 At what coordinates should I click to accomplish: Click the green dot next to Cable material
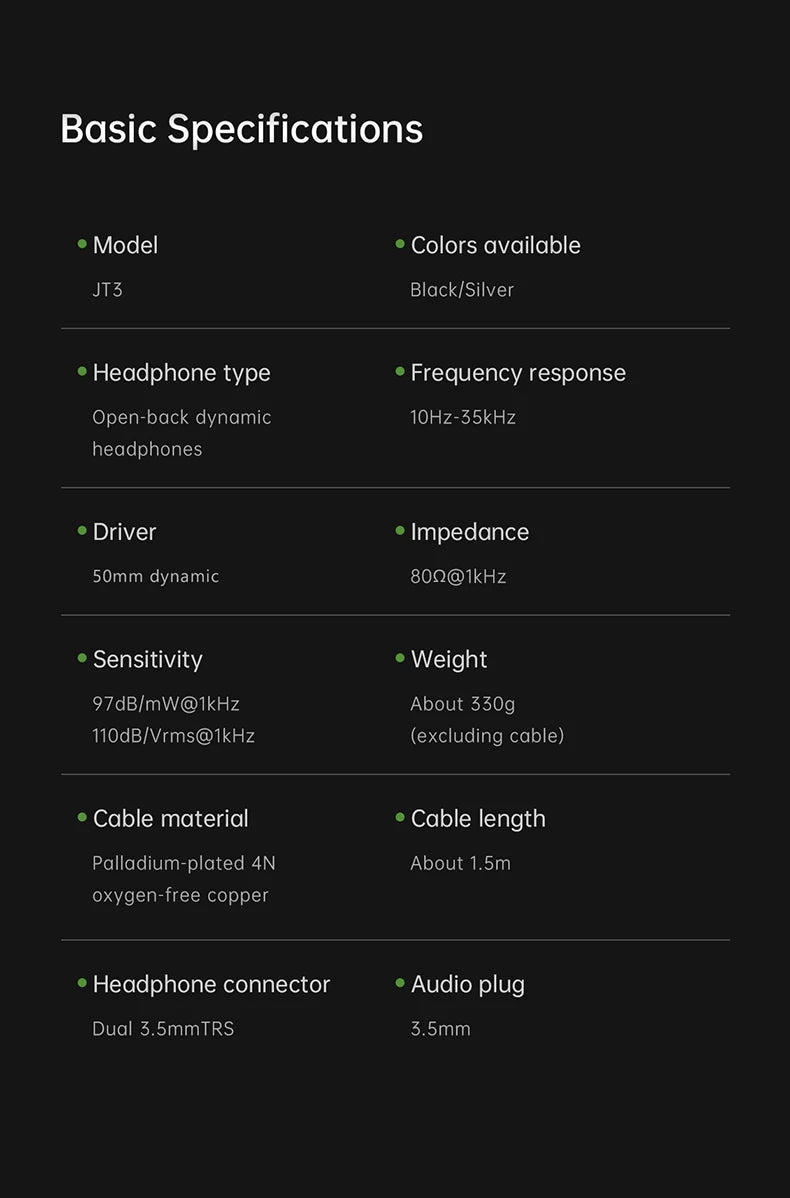[82, 817]
